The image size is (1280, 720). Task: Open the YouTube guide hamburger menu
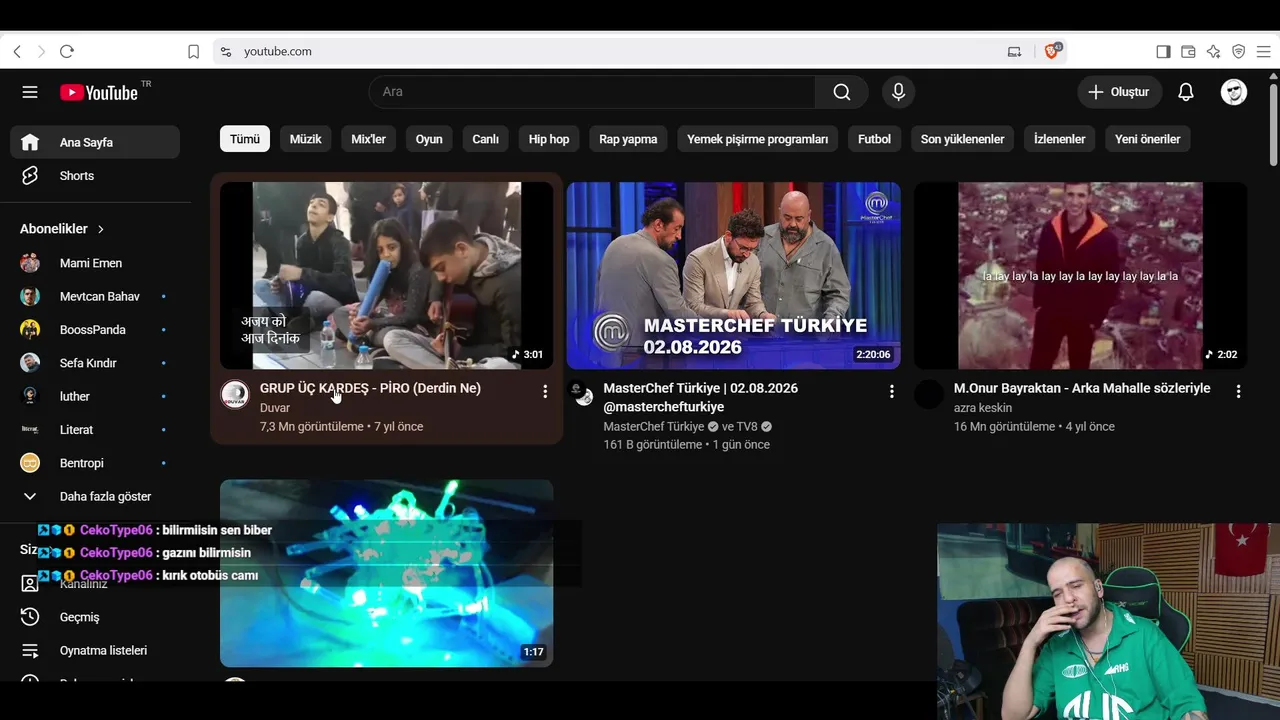(x=30, y=92)
